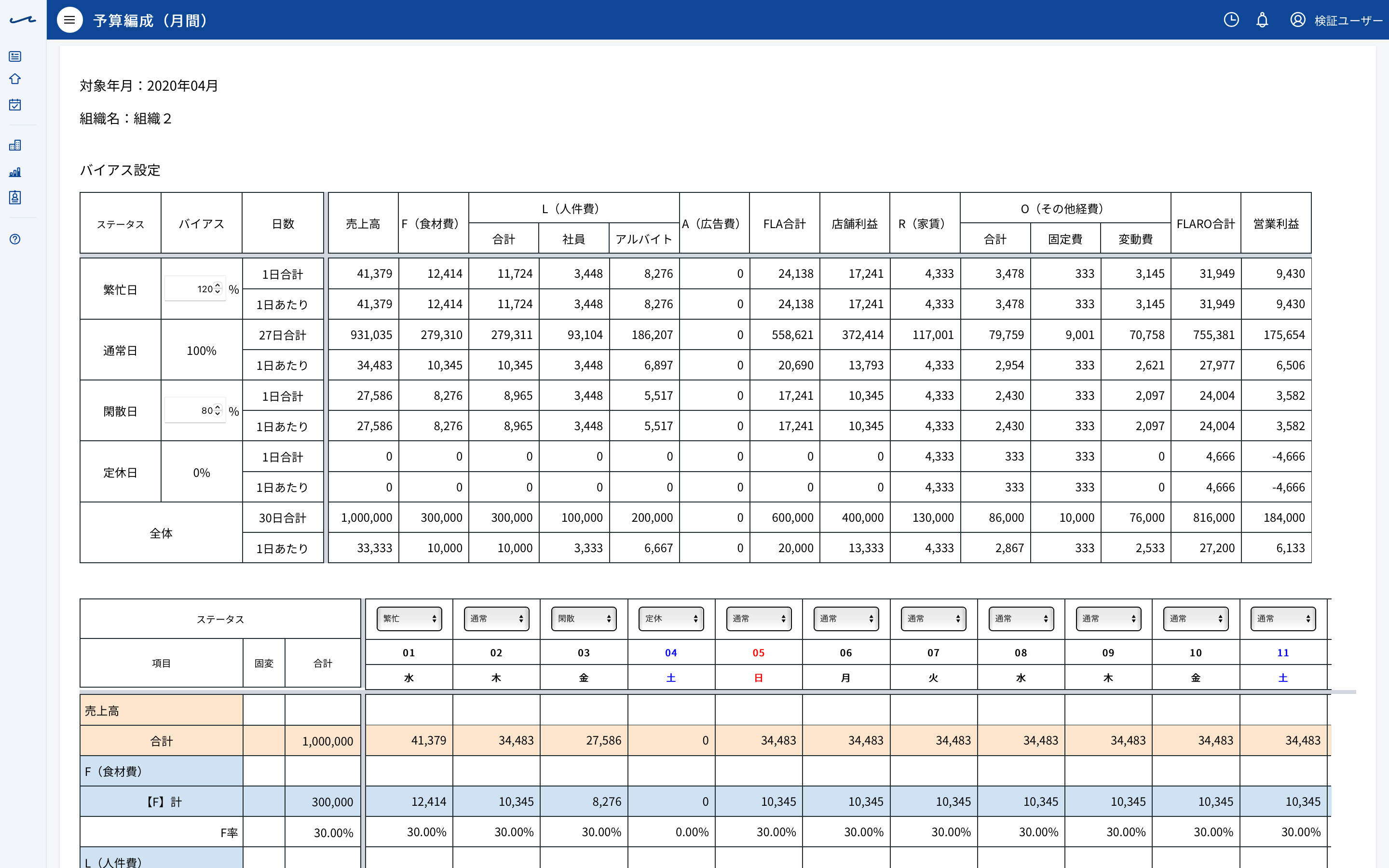
Task: Open the status dropdown for day 11
Action: pos(1283,619)
